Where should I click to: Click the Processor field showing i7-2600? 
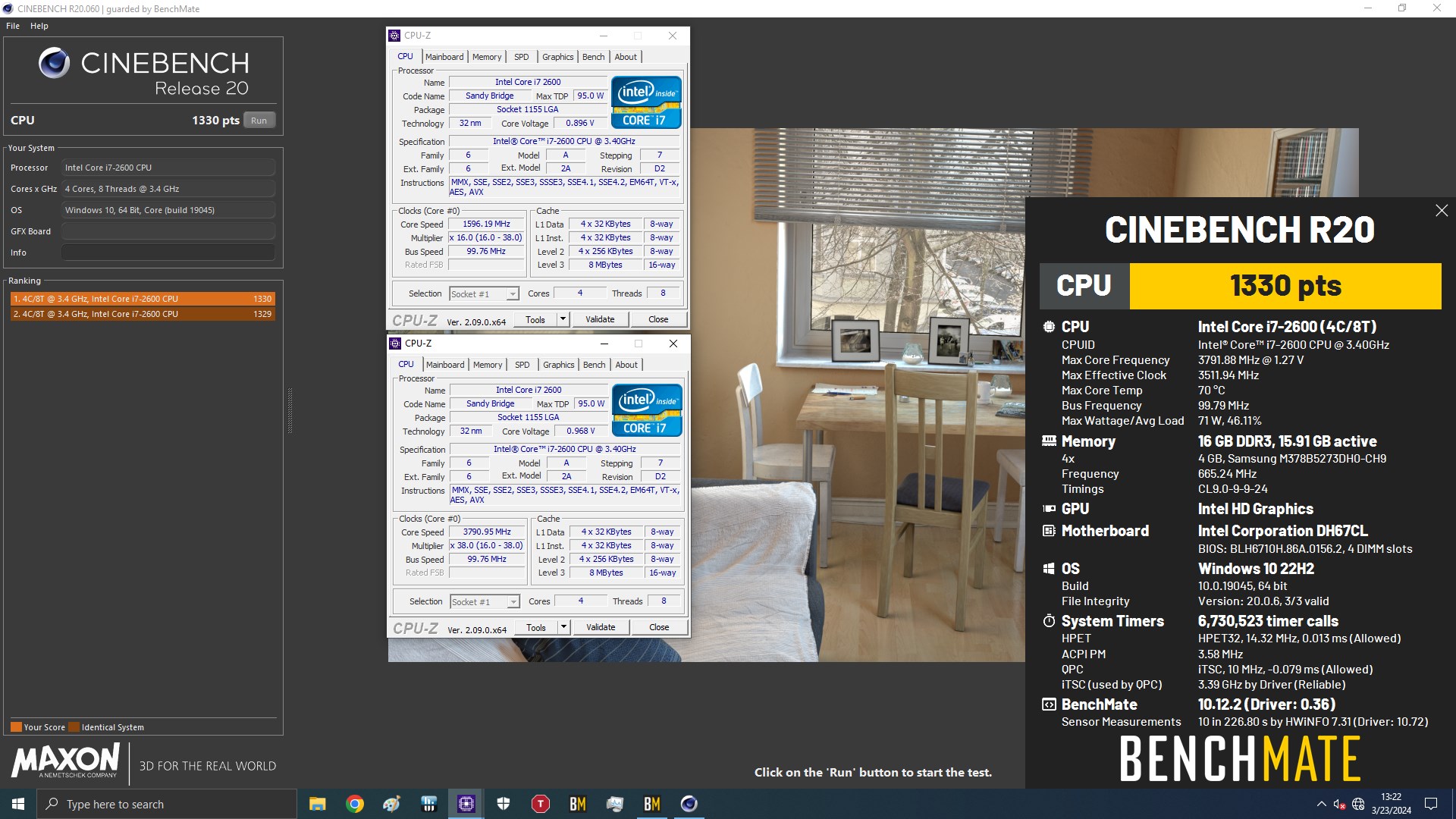coord(168,168)
